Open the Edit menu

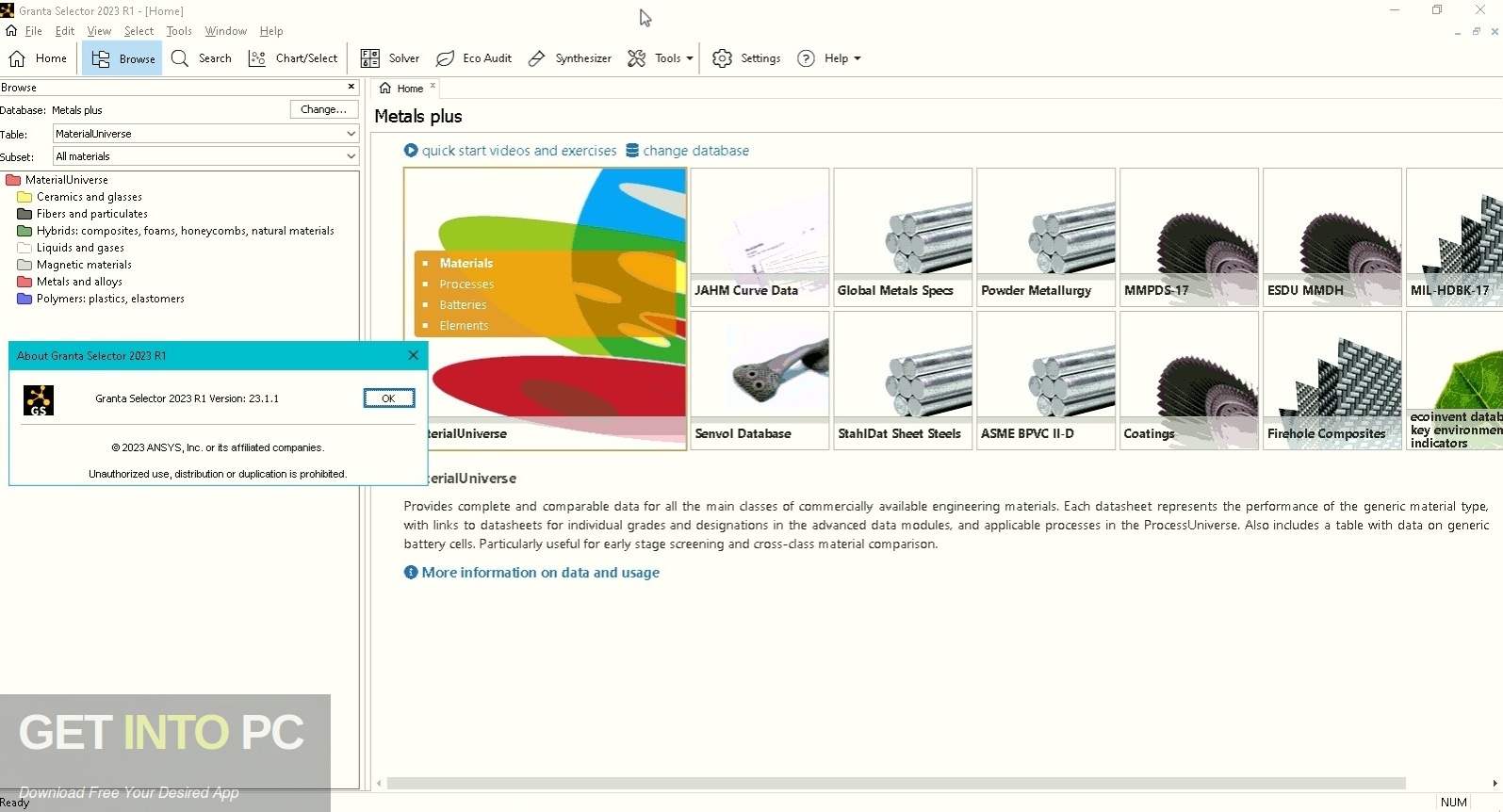coord(65,31)
